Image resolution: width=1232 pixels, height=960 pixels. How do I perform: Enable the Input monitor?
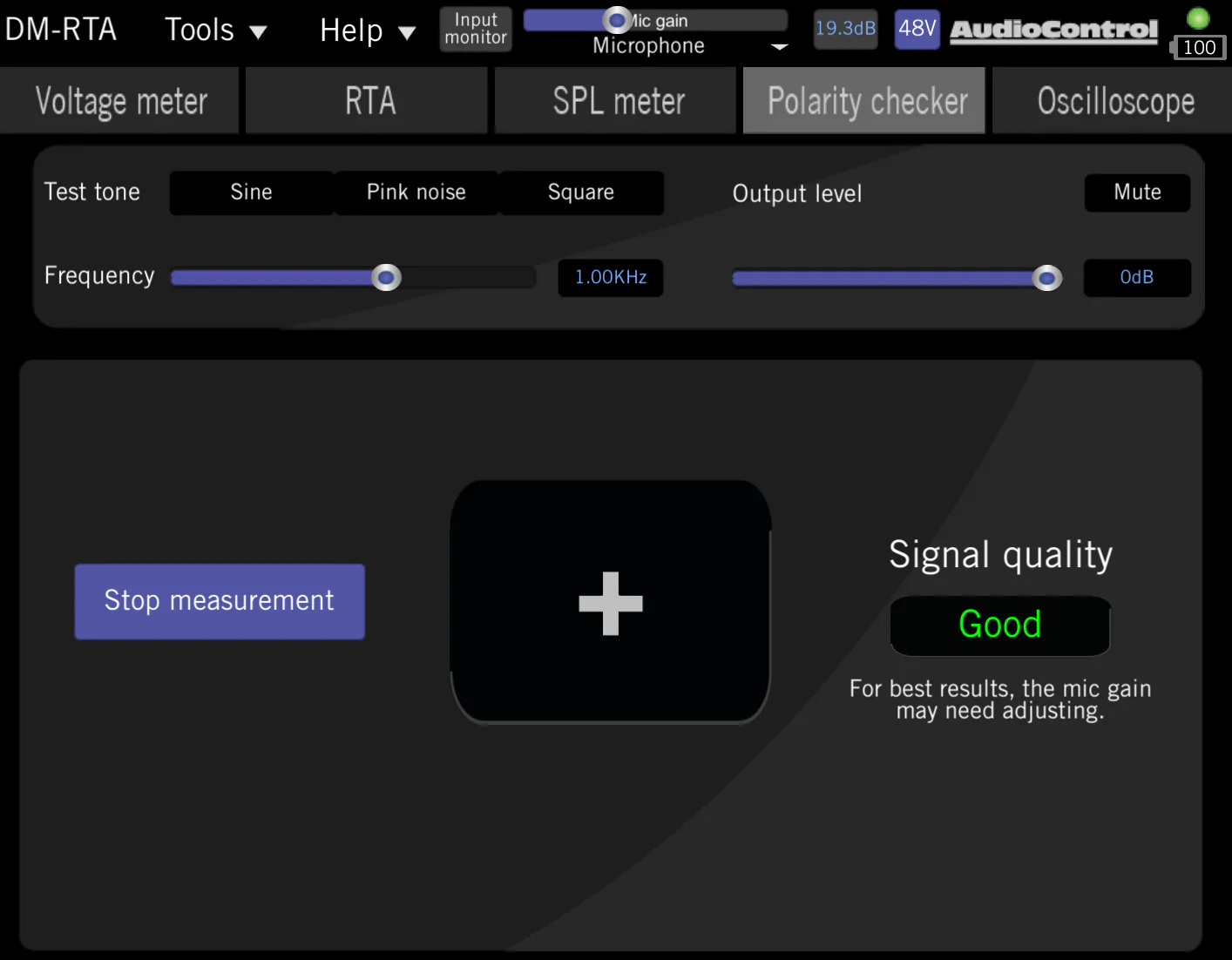[475, 29]
